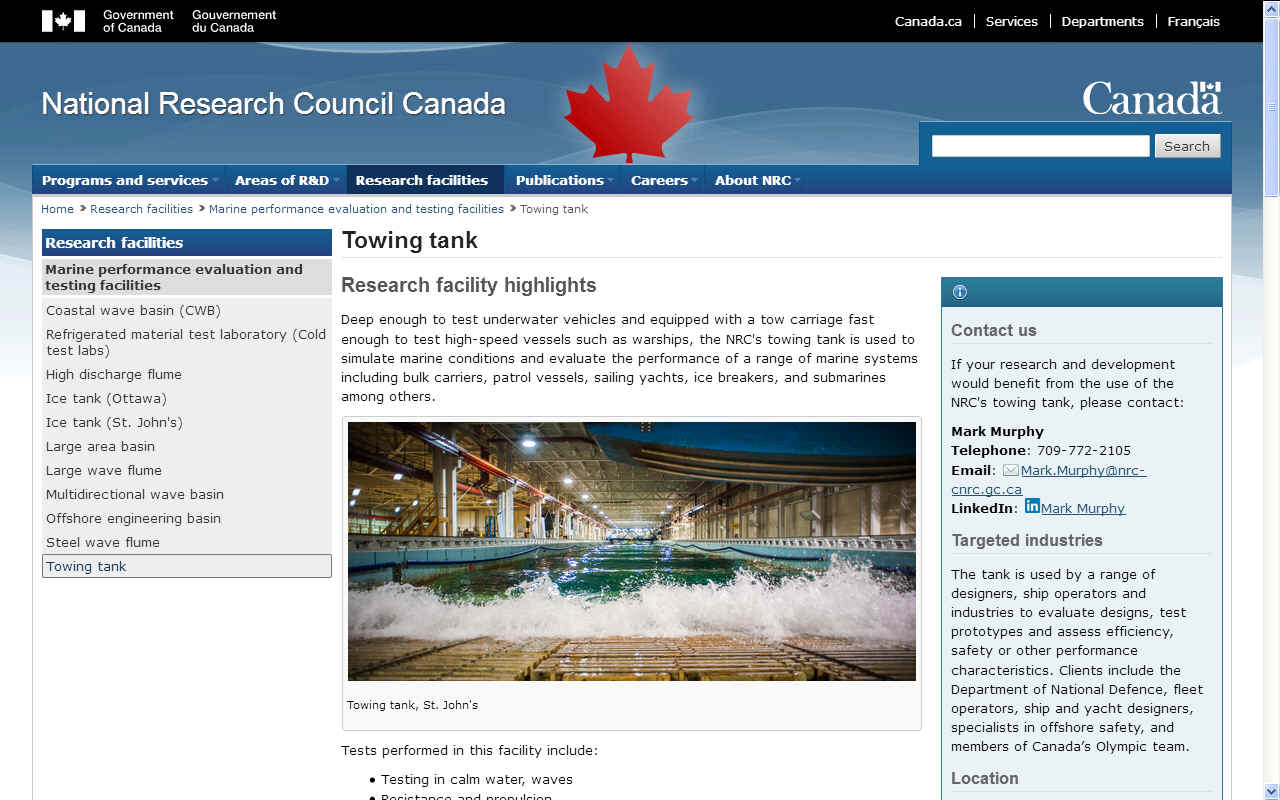Click the Research facility highlights heading
Viewport: 1280px width, 800px height.
click(x=468, y=286)
